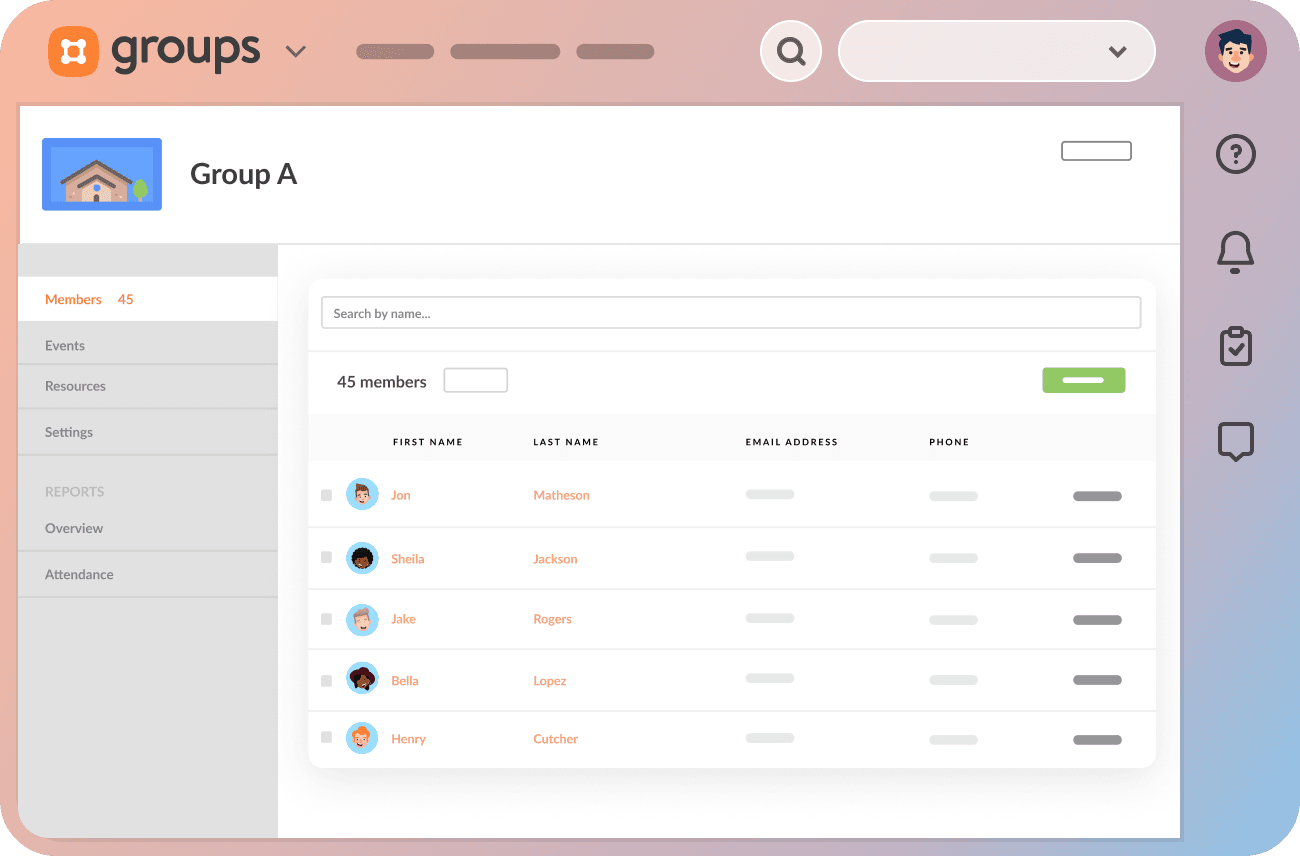Select the checkbox for Bella Lopez
This screenshot has width=1300, height=856.
[326, 680]
